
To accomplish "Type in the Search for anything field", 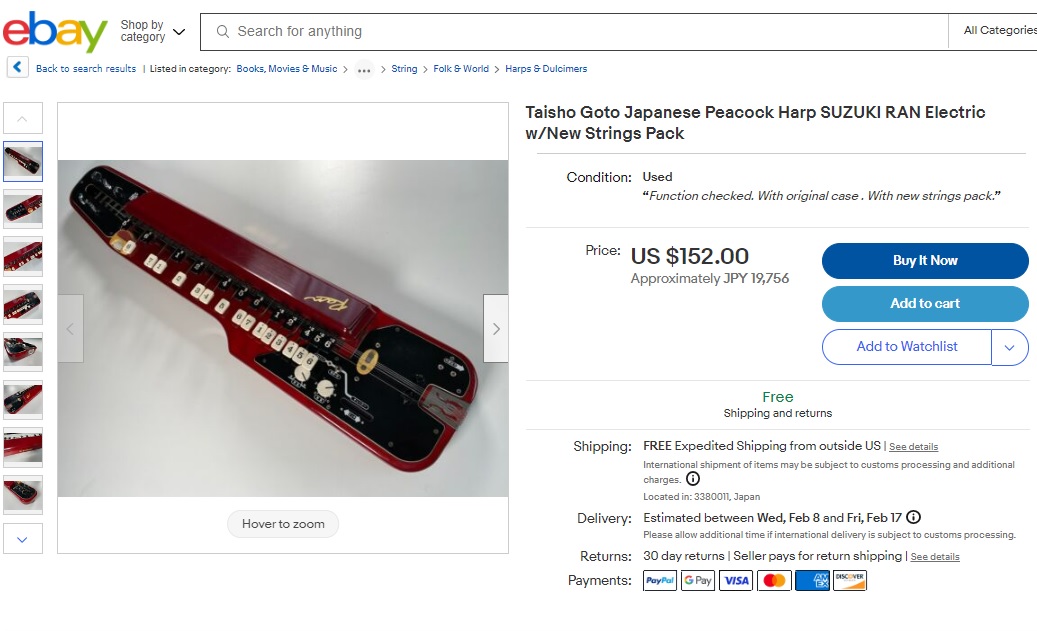I will coord(580,31).
